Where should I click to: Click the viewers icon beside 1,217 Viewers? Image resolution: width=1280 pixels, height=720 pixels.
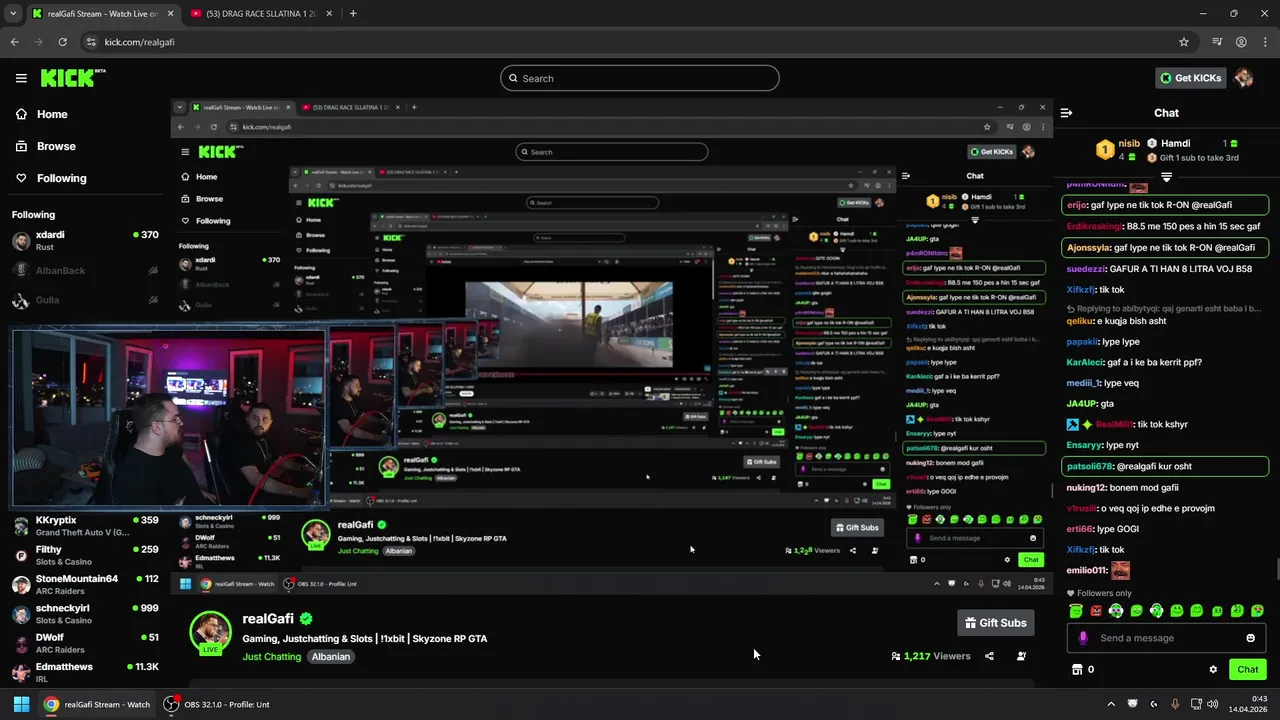(x=896, y=656)
